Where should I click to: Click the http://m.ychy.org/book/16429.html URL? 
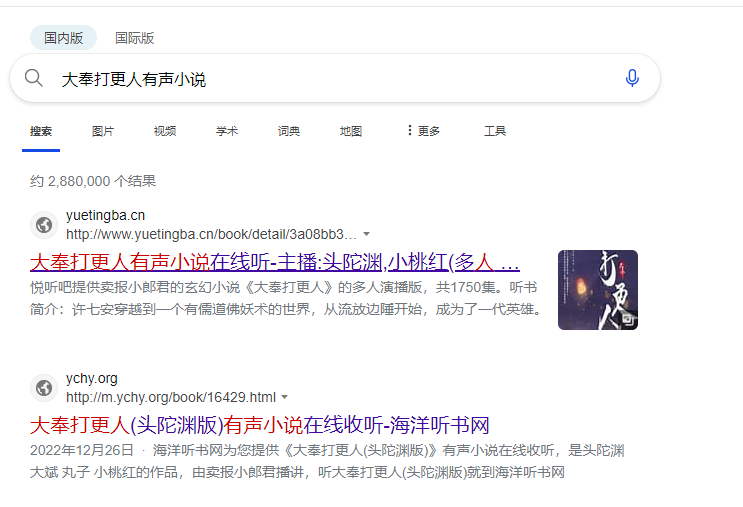click(x=171, y=397)
